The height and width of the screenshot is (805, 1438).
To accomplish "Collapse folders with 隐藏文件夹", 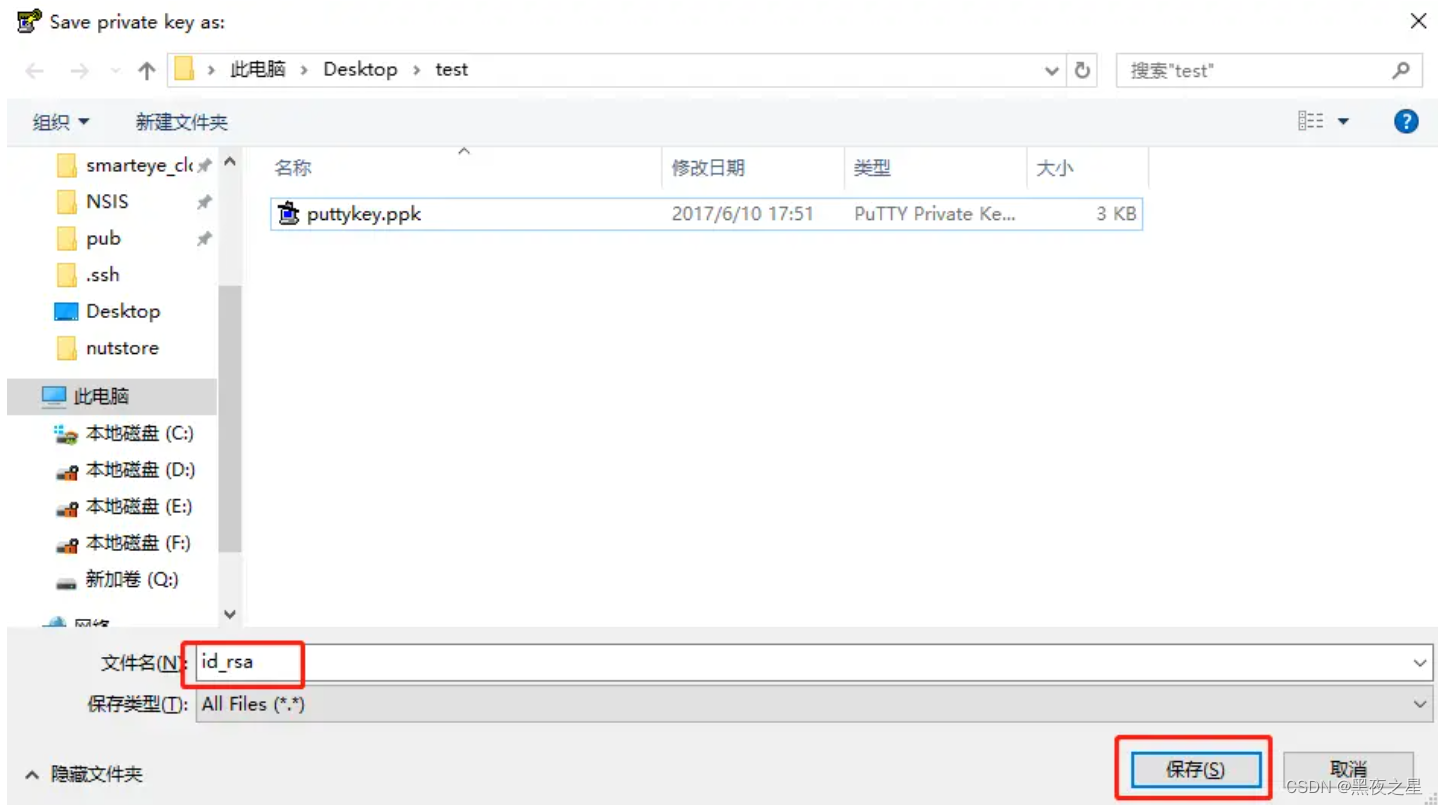I will pyautogui.click(x=84, y=774).
